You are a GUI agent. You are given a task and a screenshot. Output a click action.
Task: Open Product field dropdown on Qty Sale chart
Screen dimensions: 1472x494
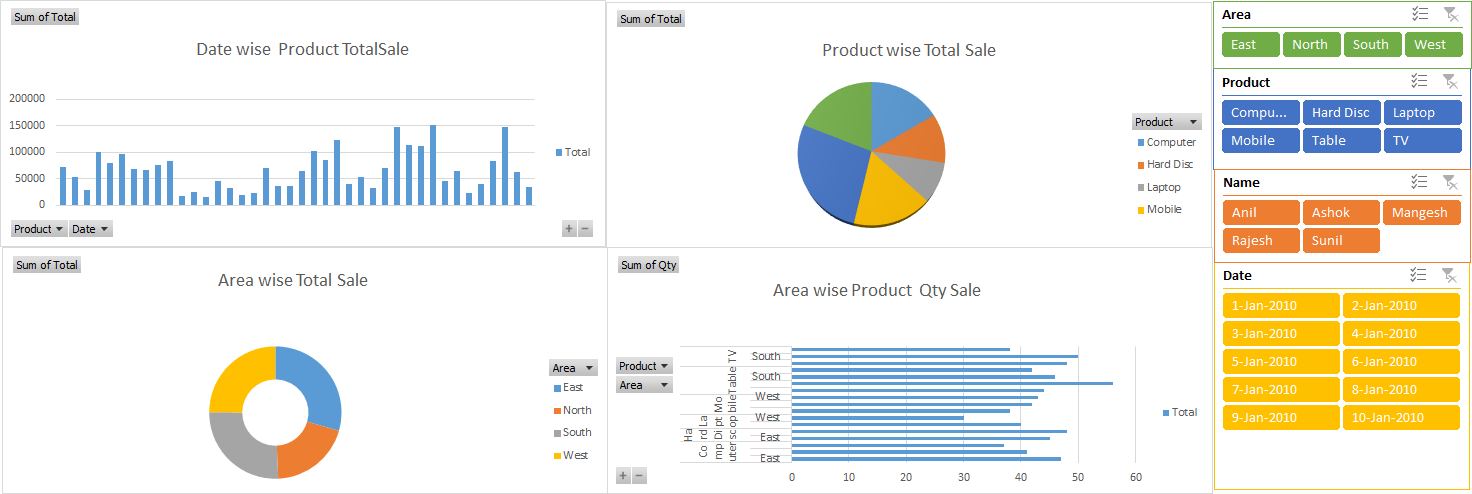644,366
